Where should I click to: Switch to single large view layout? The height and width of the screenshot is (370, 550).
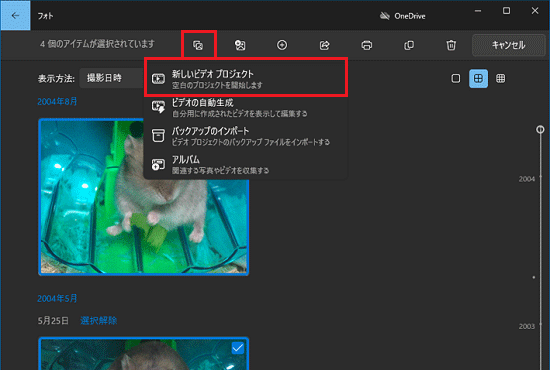pyautogui.click(x=456, y=78)
